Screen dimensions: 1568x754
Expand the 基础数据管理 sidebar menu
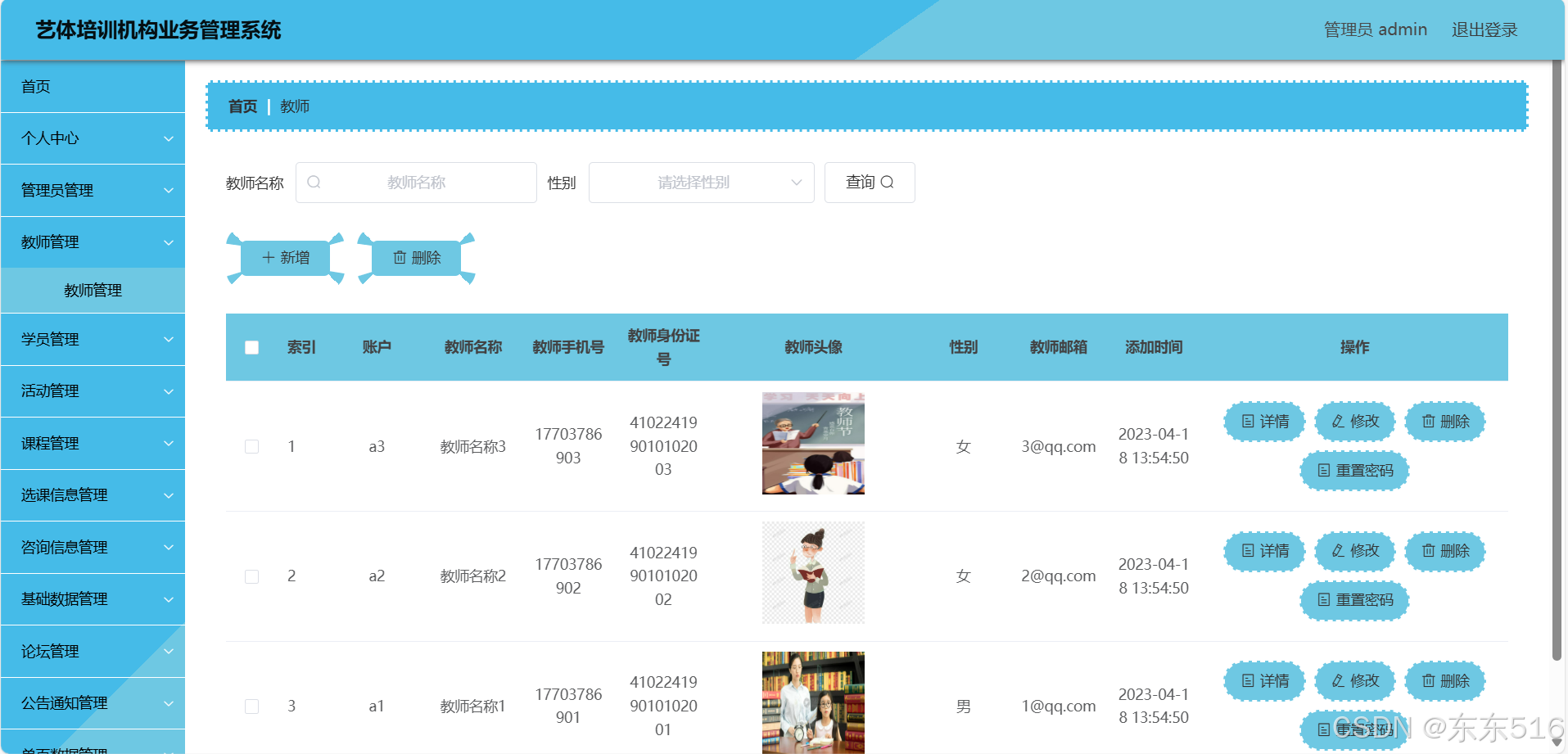(x=93, y=599)
